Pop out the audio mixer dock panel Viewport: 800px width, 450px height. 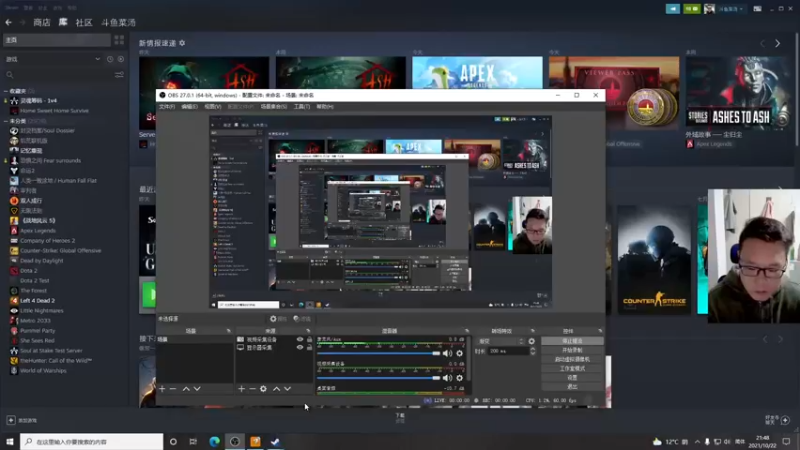pos(466,331)
